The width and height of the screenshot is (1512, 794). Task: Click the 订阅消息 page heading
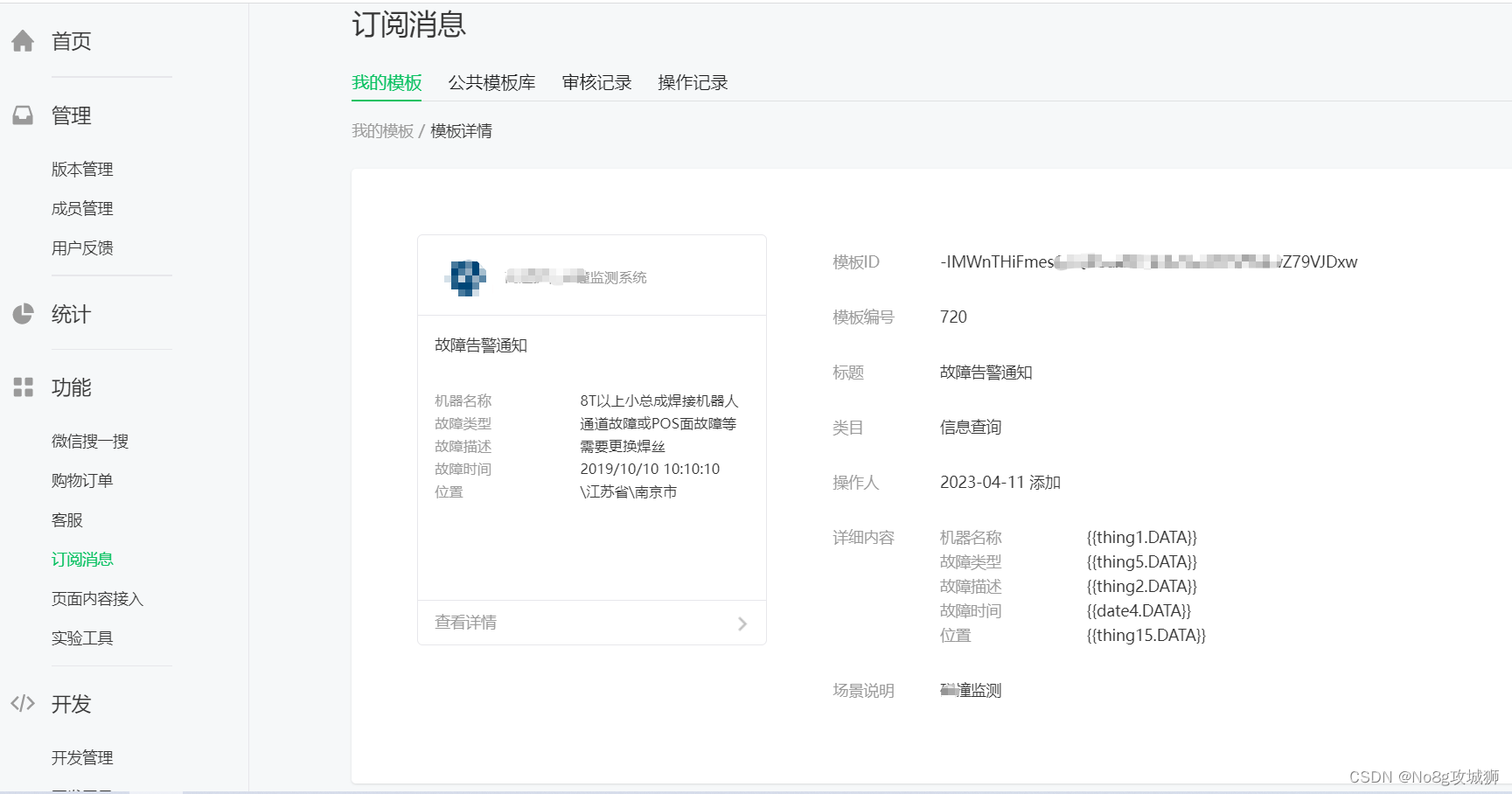click(409, 24)
